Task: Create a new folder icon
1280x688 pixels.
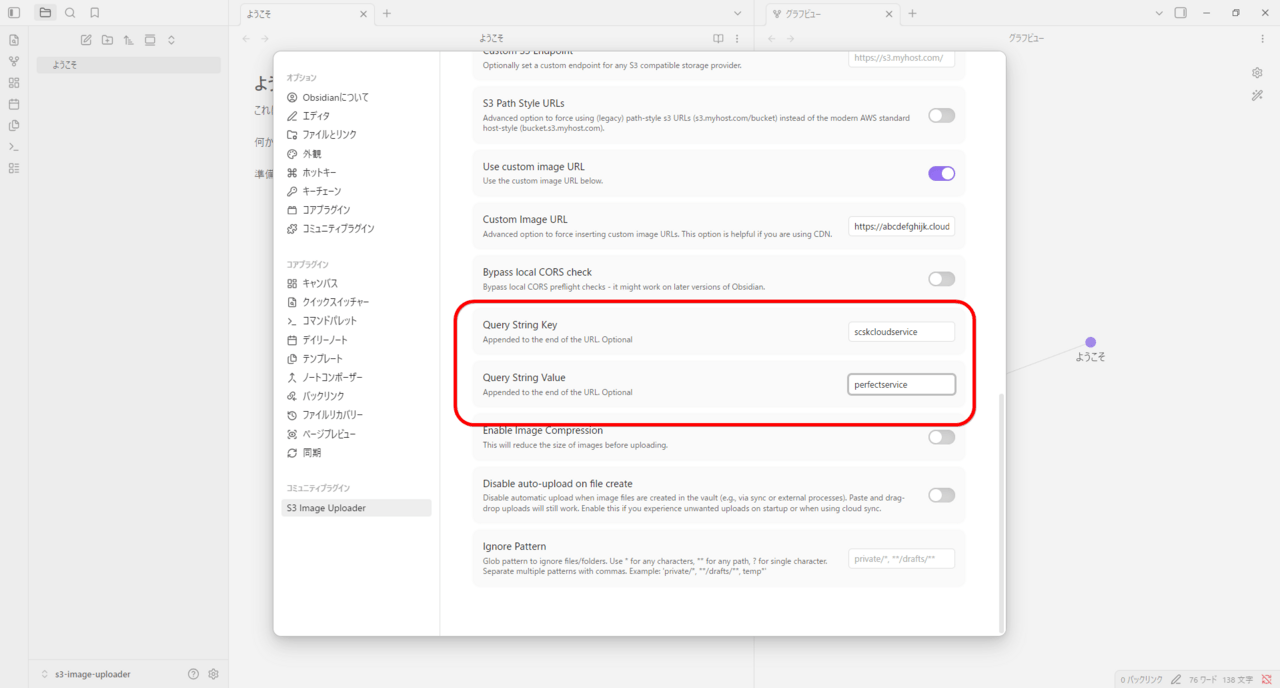Action: pyautogui.click(x=107, y=40)
